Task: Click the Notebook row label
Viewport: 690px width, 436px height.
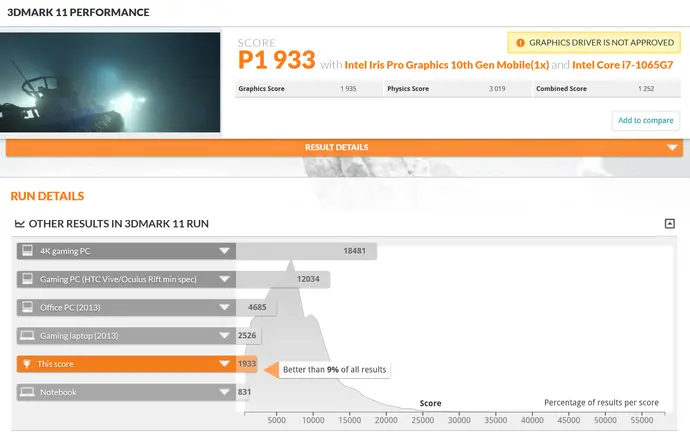Action: [58, 392]
